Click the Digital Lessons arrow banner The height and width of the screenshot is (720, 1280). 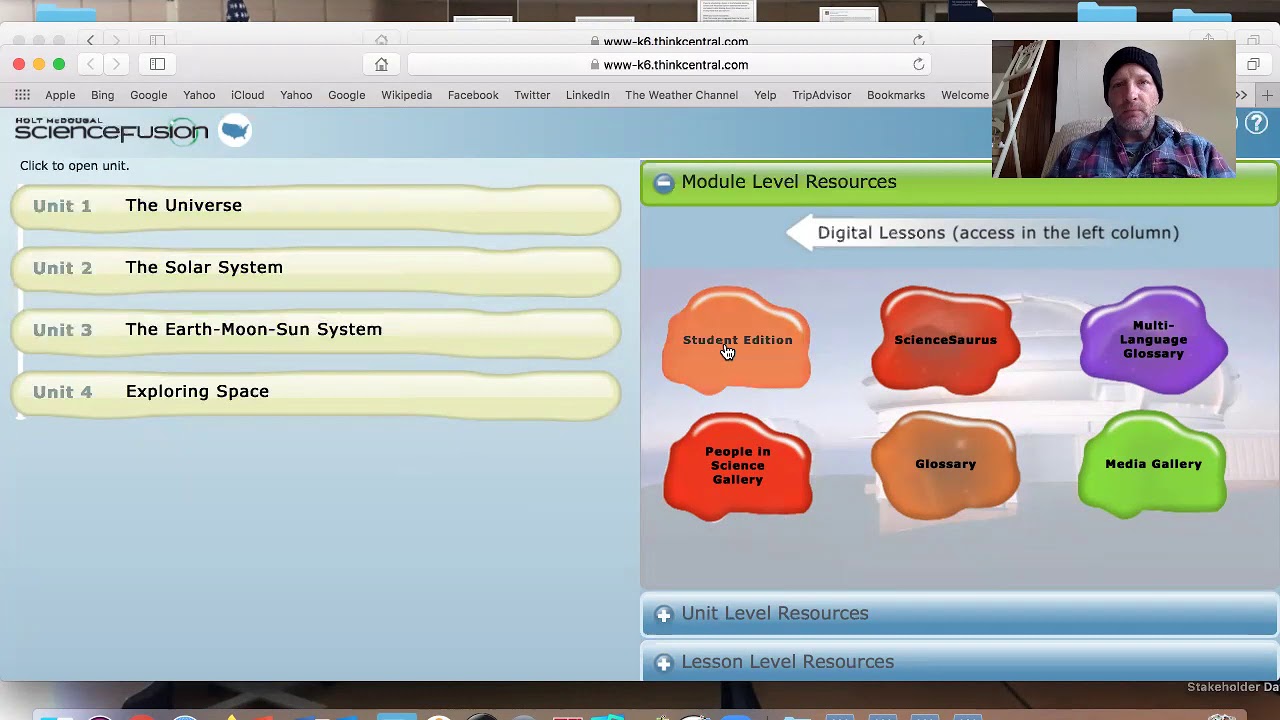point(985,233)
